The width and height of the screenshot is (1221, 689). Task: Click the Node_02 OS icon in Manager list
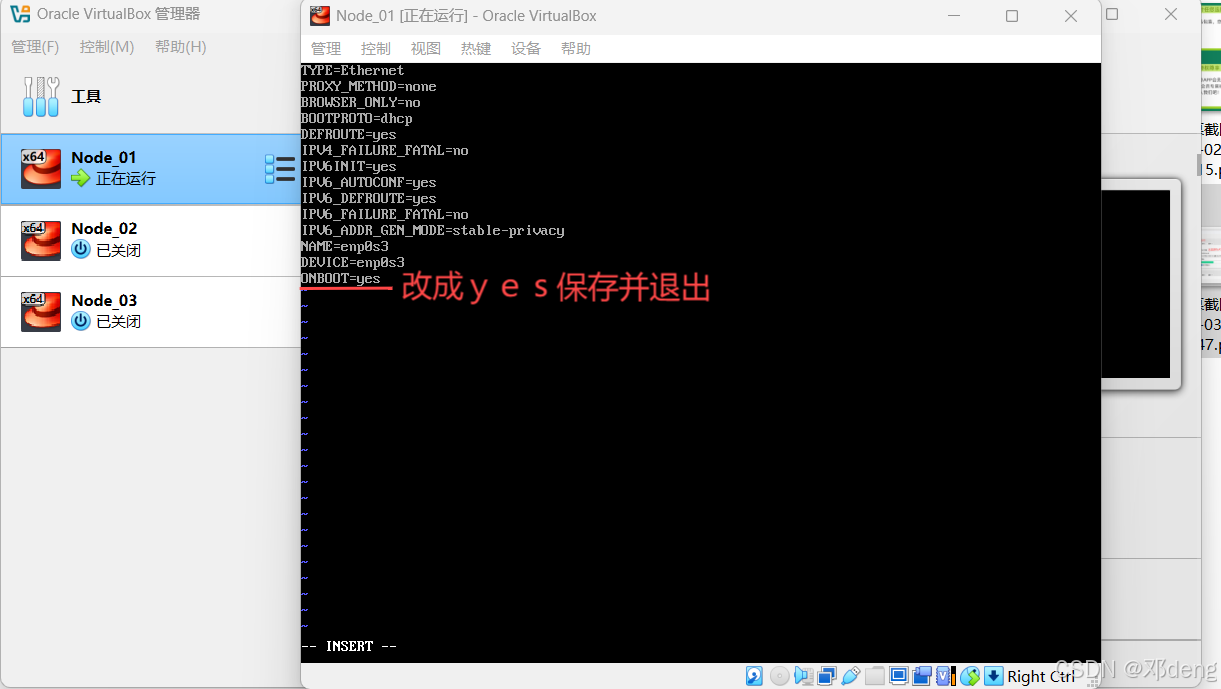coord(41,240)
